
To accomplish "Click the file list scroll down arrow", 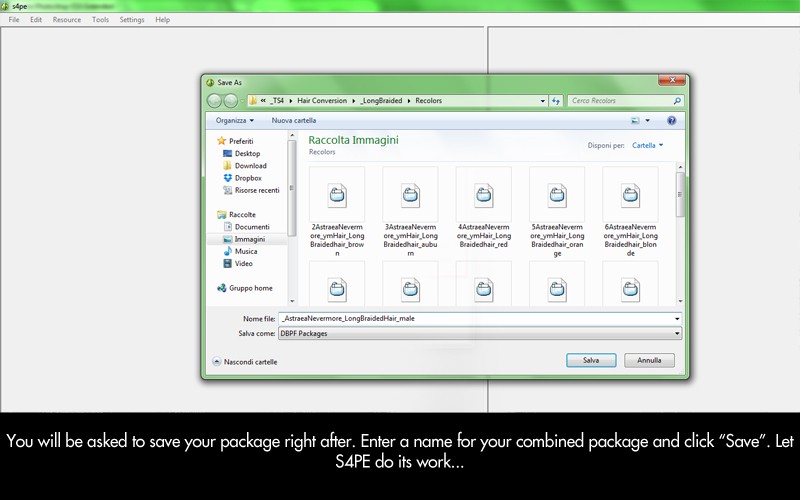I will pyautogui.click(x=680, y=301).
